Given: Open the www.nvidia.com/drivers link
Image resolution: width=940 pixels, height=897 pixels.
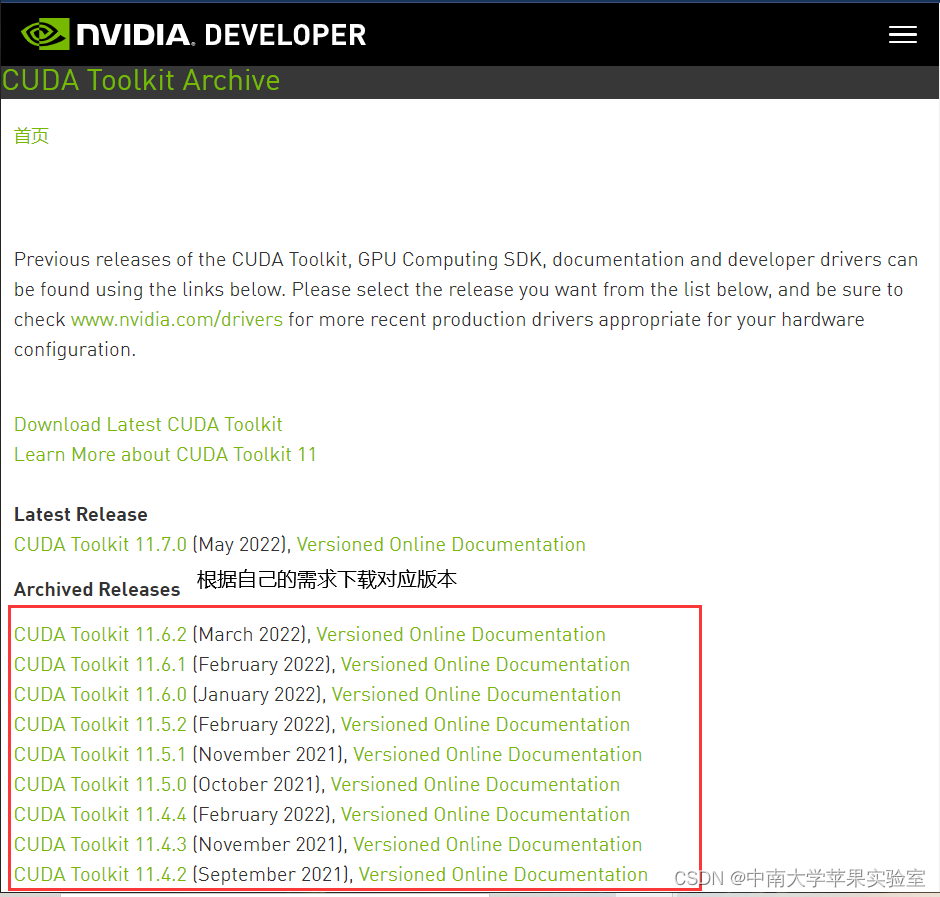Looking at the screenshot, I should [x=177, y=319].
